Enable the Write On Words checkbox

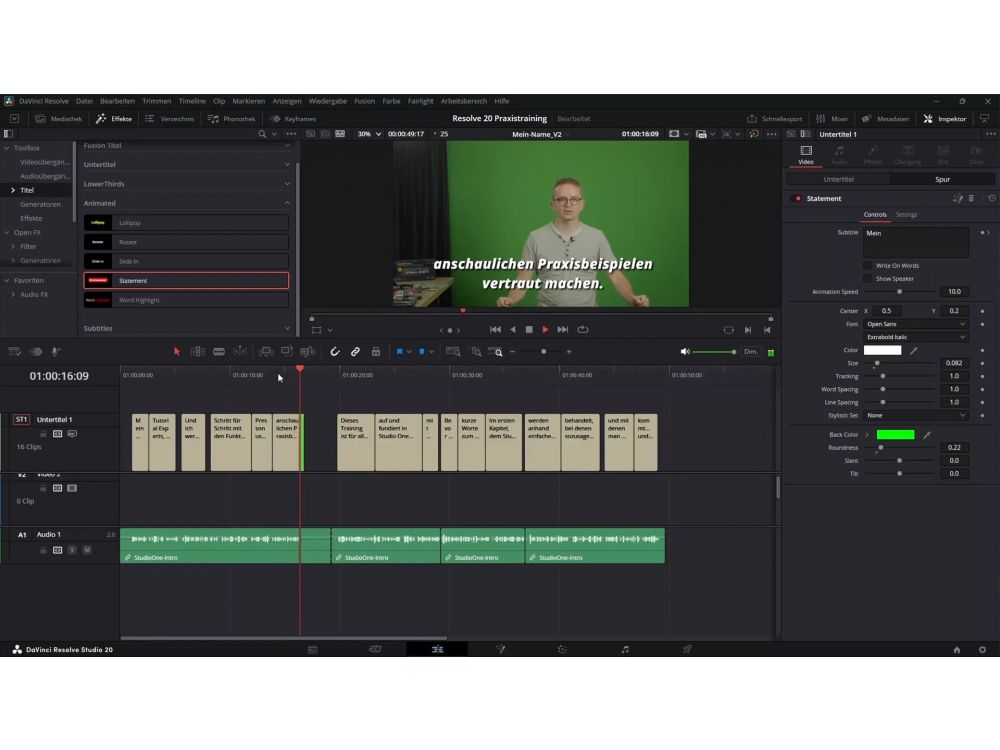[867, 266]
